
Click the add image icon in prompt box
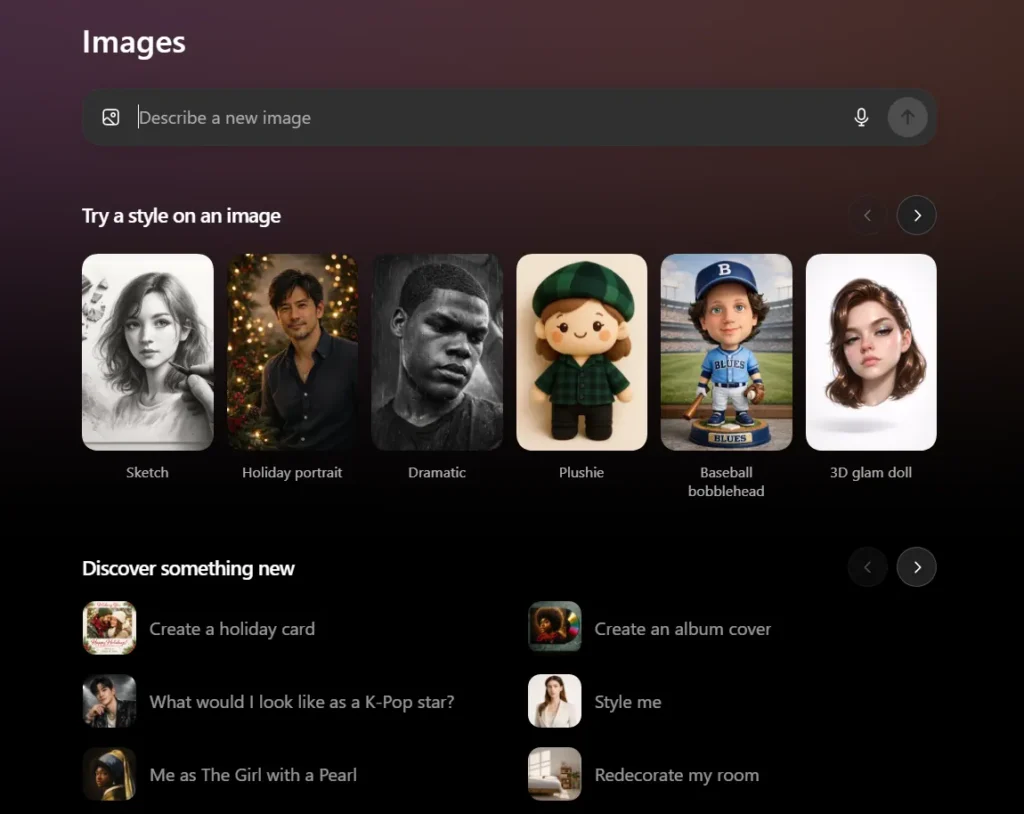pos(111,118)
